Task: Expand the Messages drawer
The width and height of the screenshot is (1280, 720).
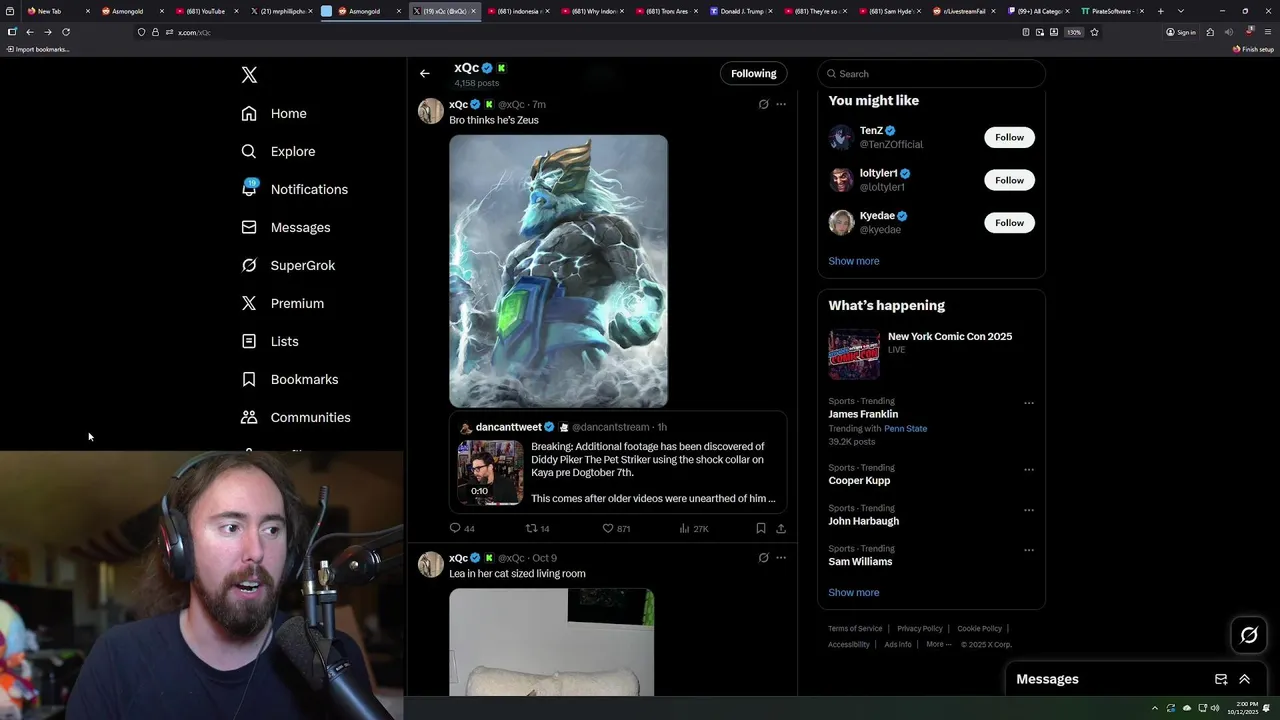Action: point(1245,679)
